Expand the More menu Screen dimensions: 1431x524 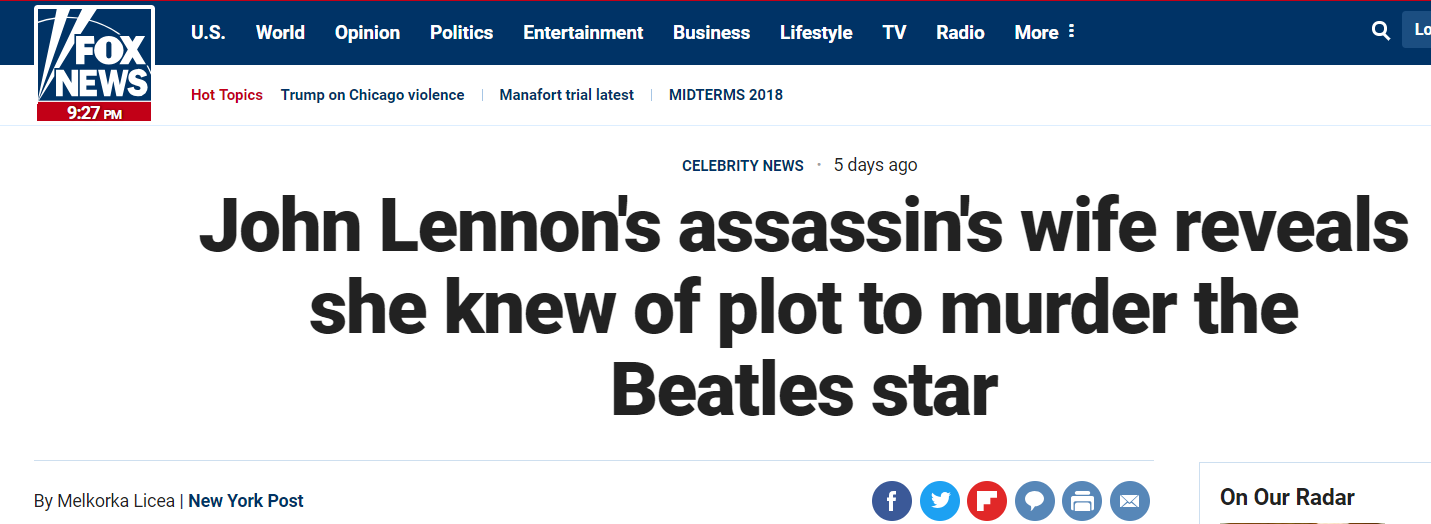click(1045, 32)
